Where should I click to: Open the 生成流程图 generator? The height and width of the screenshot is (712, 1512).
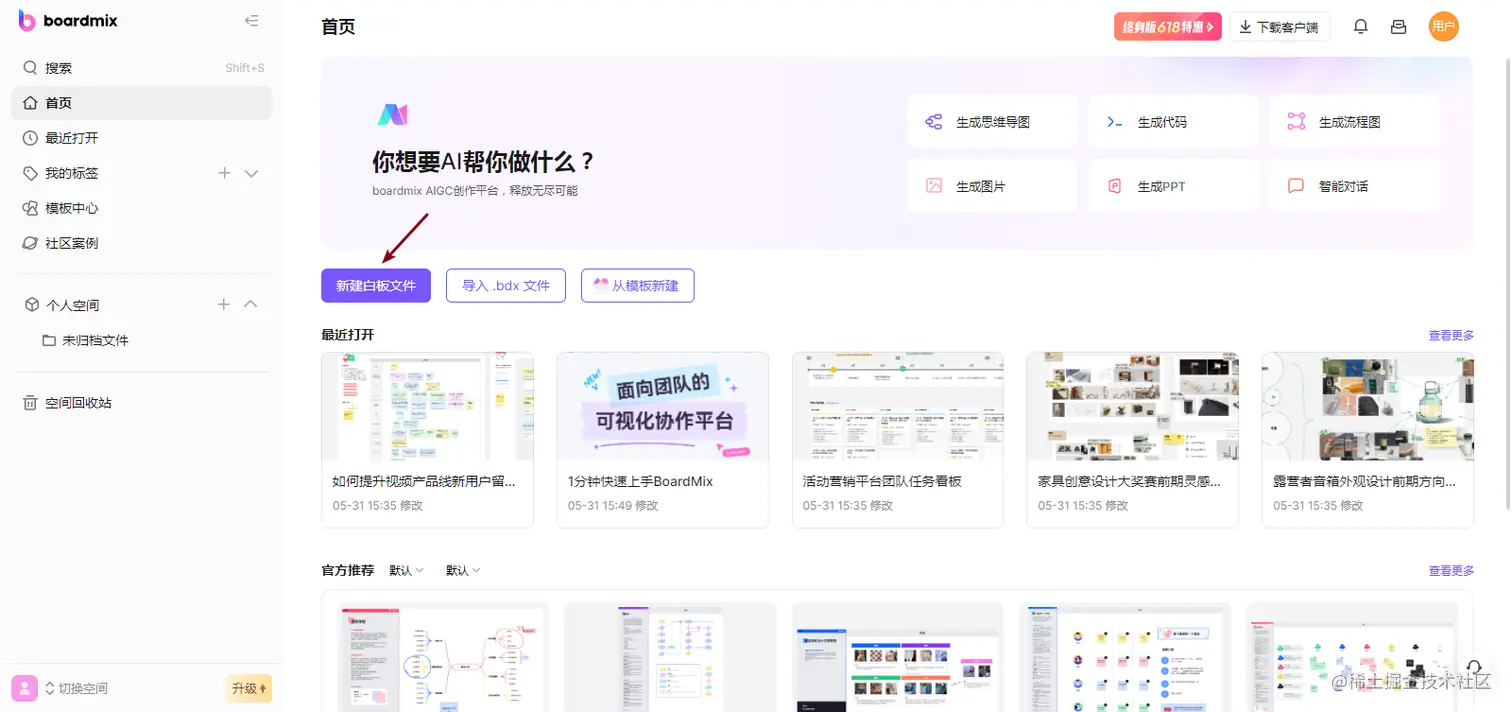tap(1354, 120)
